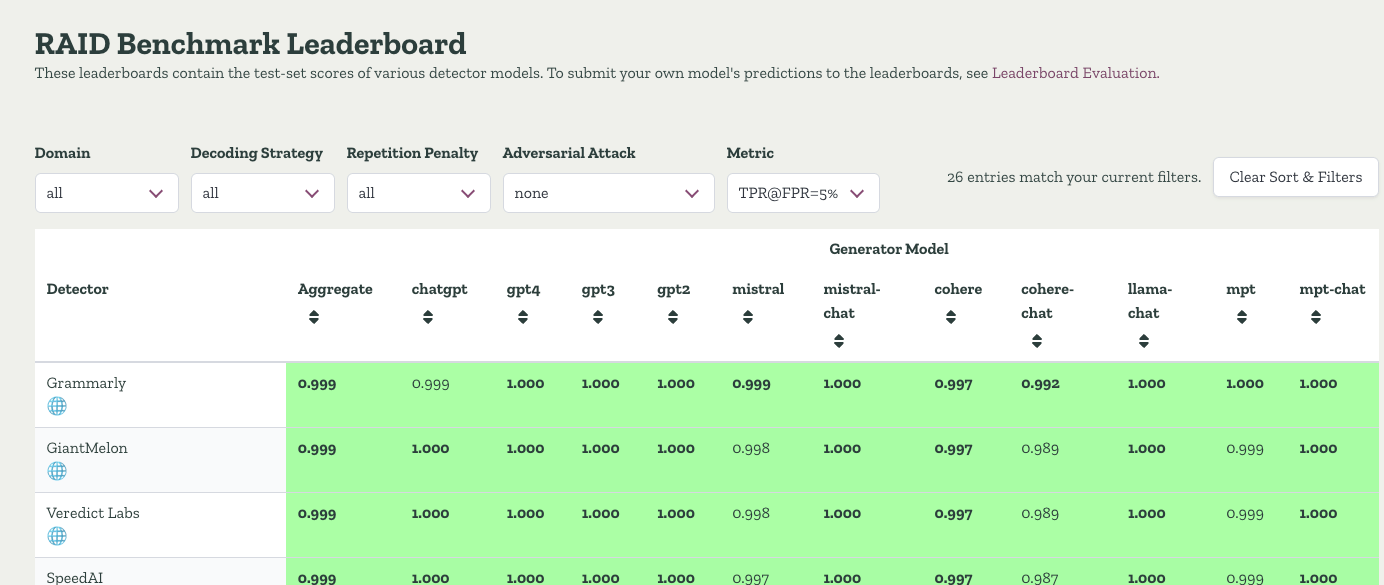Toggle sort order for the chatgpt column
Viewport: 1384px width, 585px height.
tap(427, 317)
